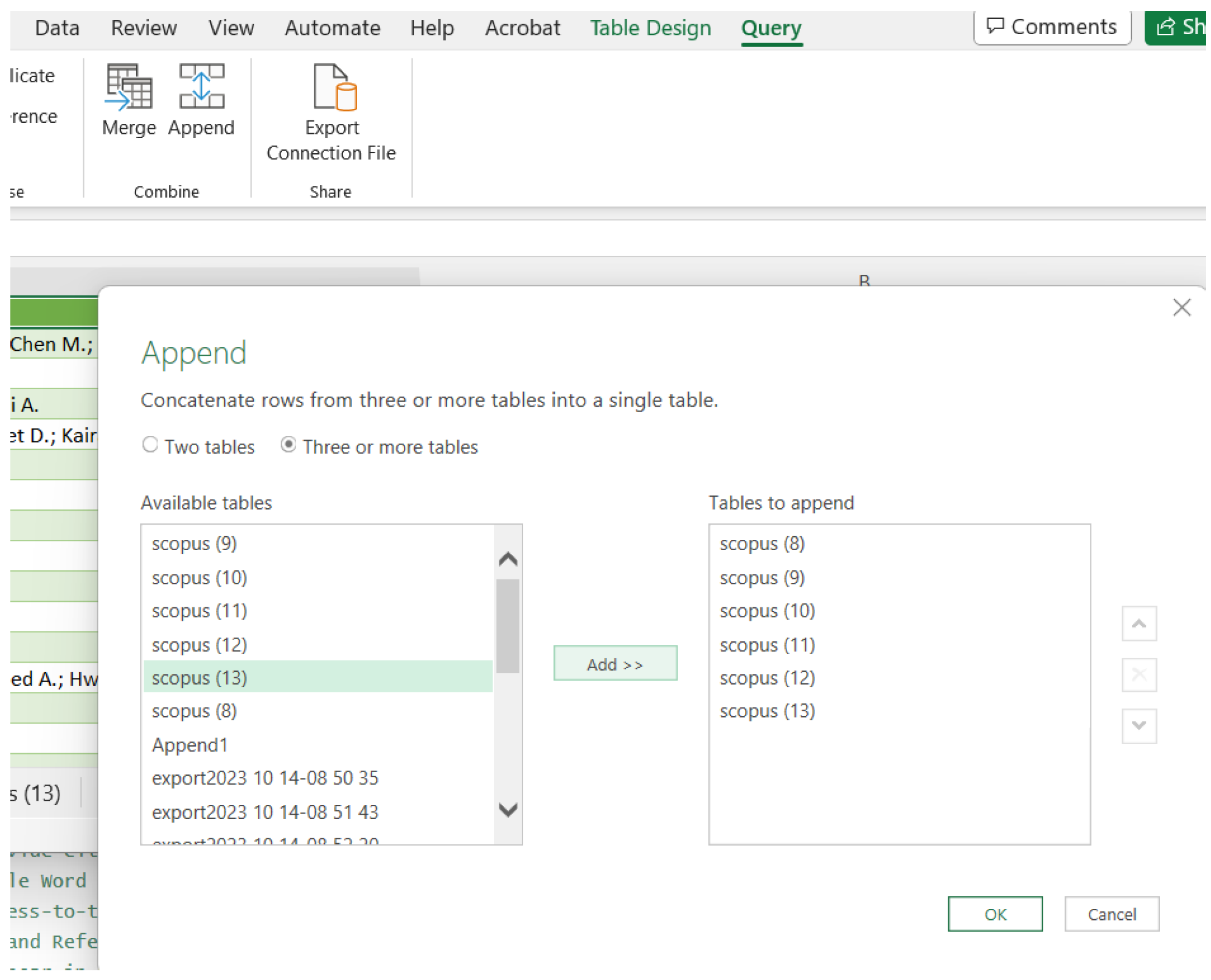Switch to the Automate tab

332,28
